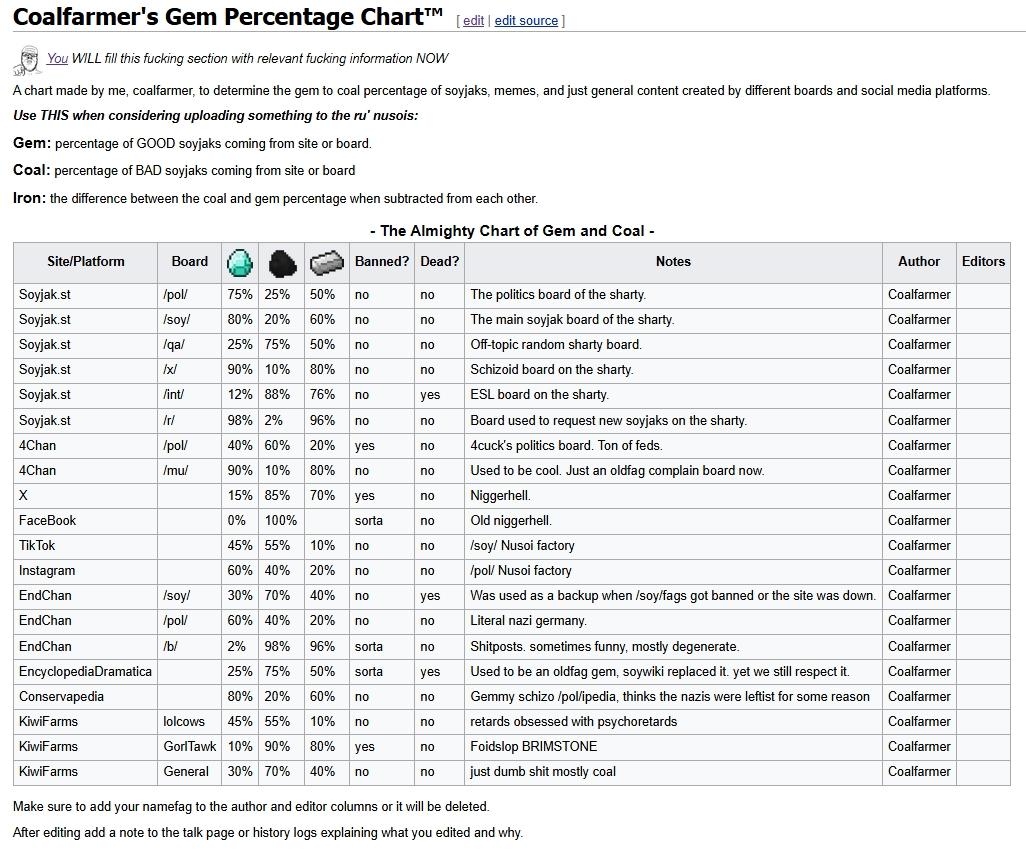The image size is (1026, 856).
Task: Click the diamond gem column icon
Action: [240, 262]
